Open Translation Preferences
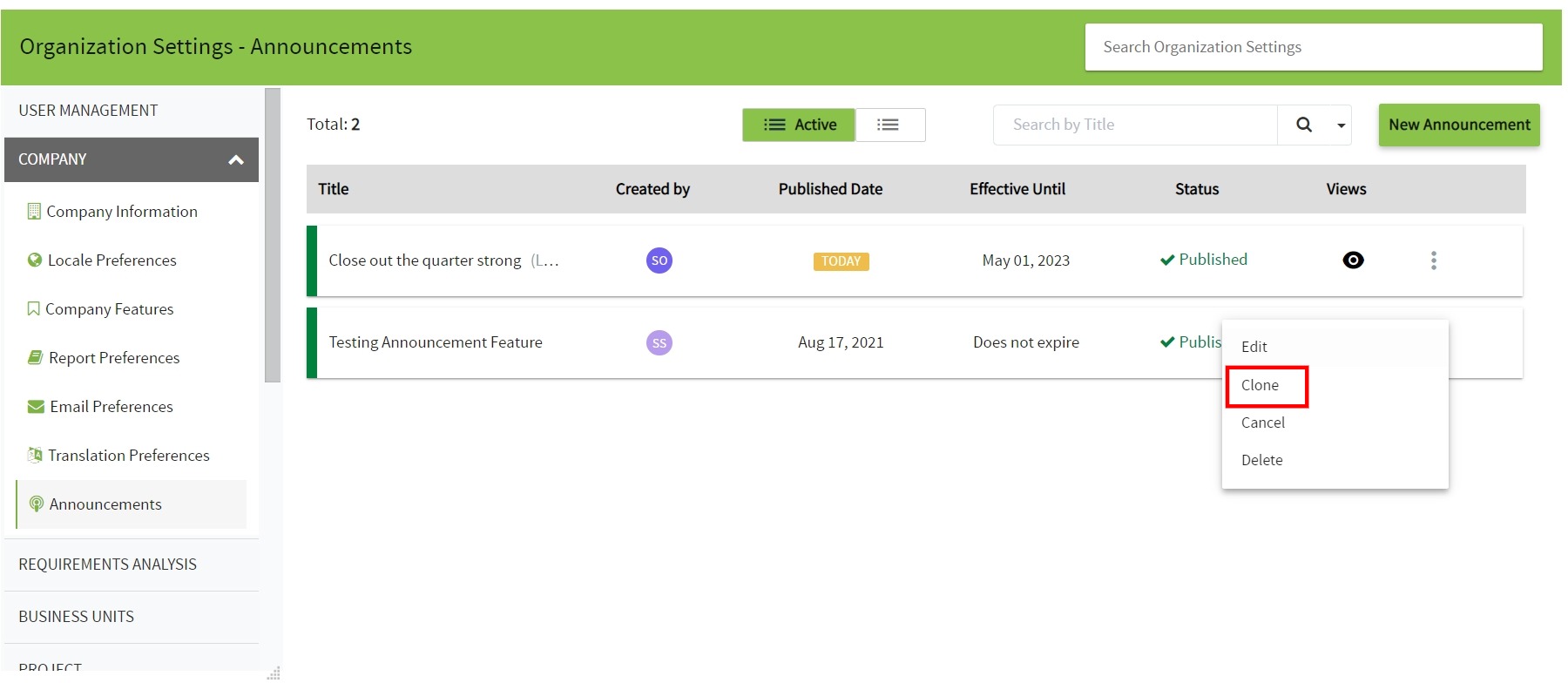This screenshot has height=683, width=1568. [129, 456]
